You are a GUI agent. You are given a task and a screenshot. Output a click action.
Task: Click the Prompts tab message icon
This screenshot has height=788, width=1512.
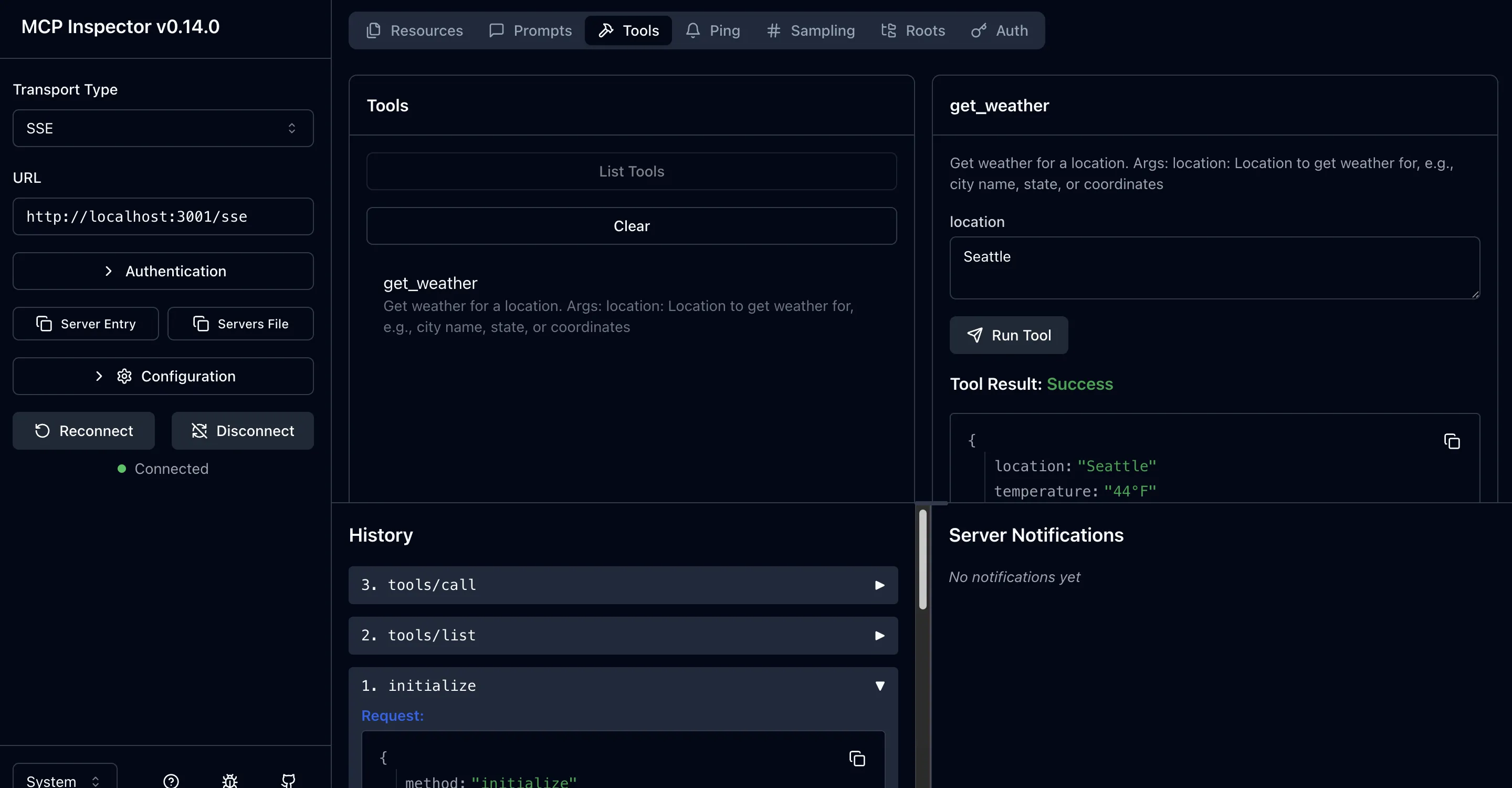point(497,30)
